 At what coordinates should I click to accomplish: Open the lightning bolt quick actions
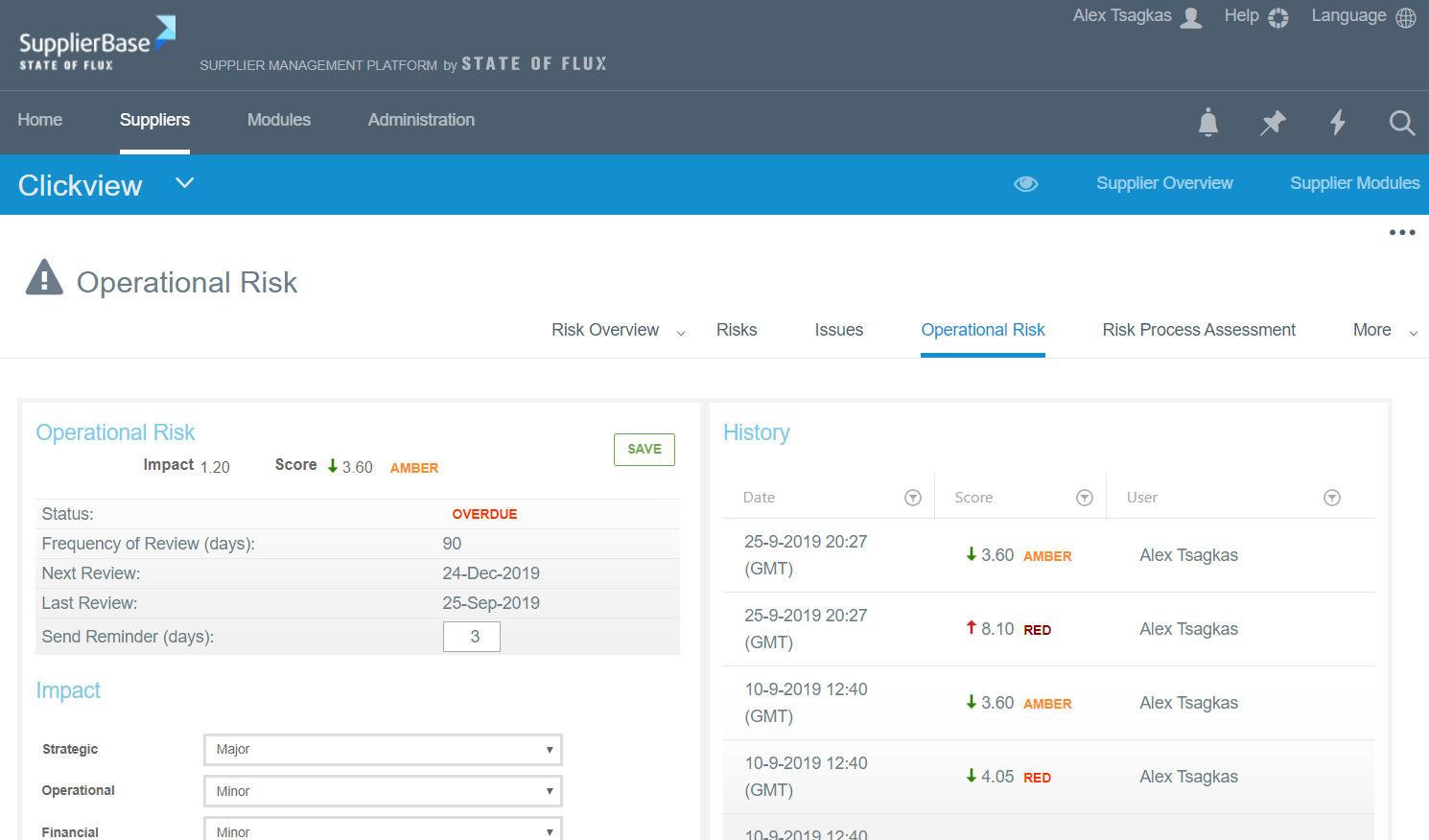tap(1337, 123)
